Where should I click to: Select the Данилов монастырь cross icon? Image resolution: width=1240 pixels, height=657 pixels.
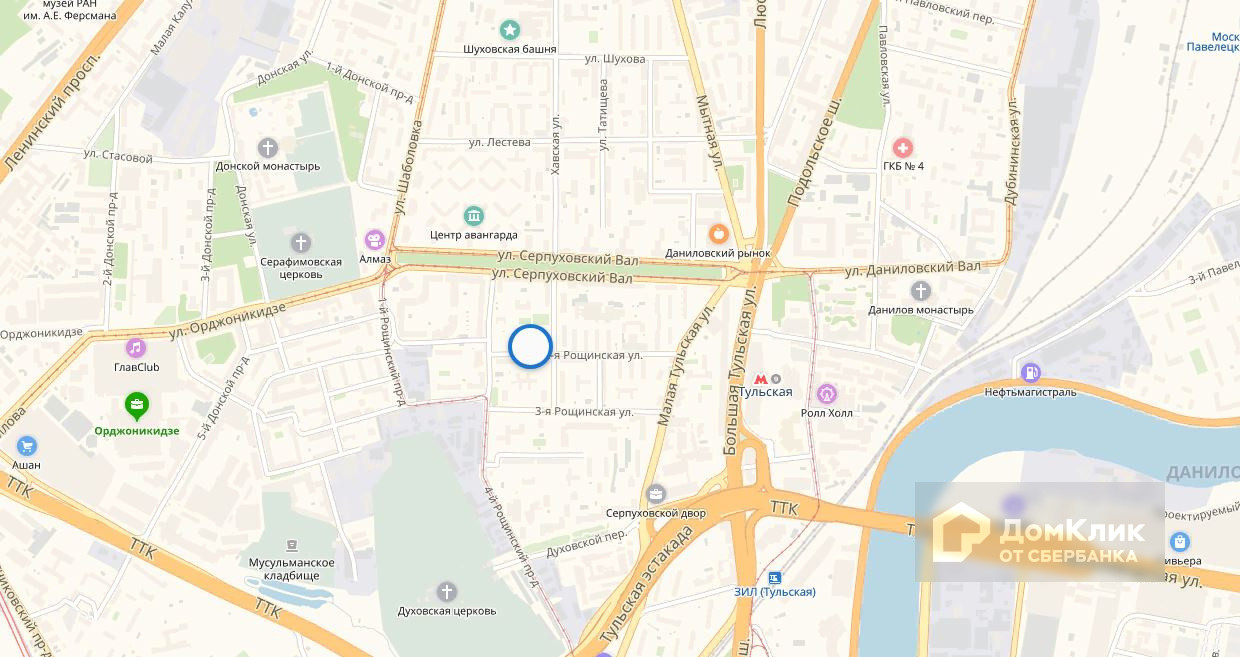click(921, 291)
